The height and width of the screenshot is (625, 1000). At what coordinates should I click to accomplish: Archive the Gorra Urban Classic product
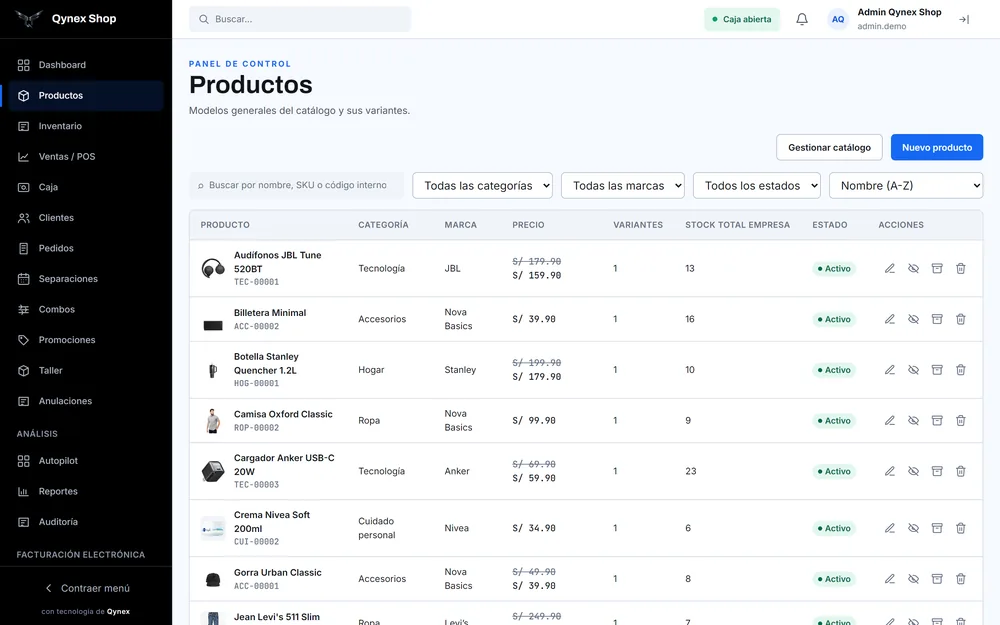[x=937, y=579]
